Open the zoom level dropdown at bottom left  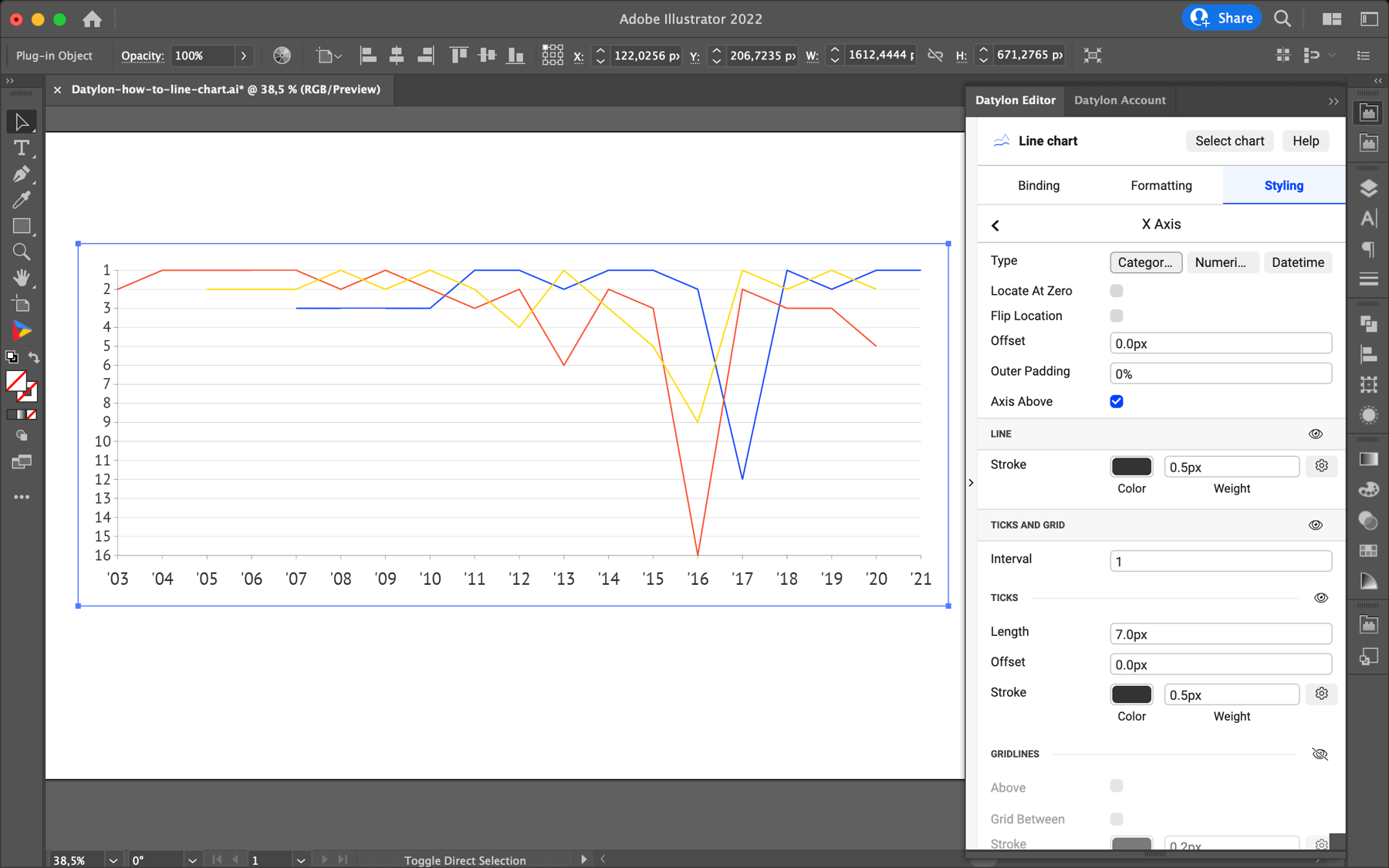coord(113,860)
